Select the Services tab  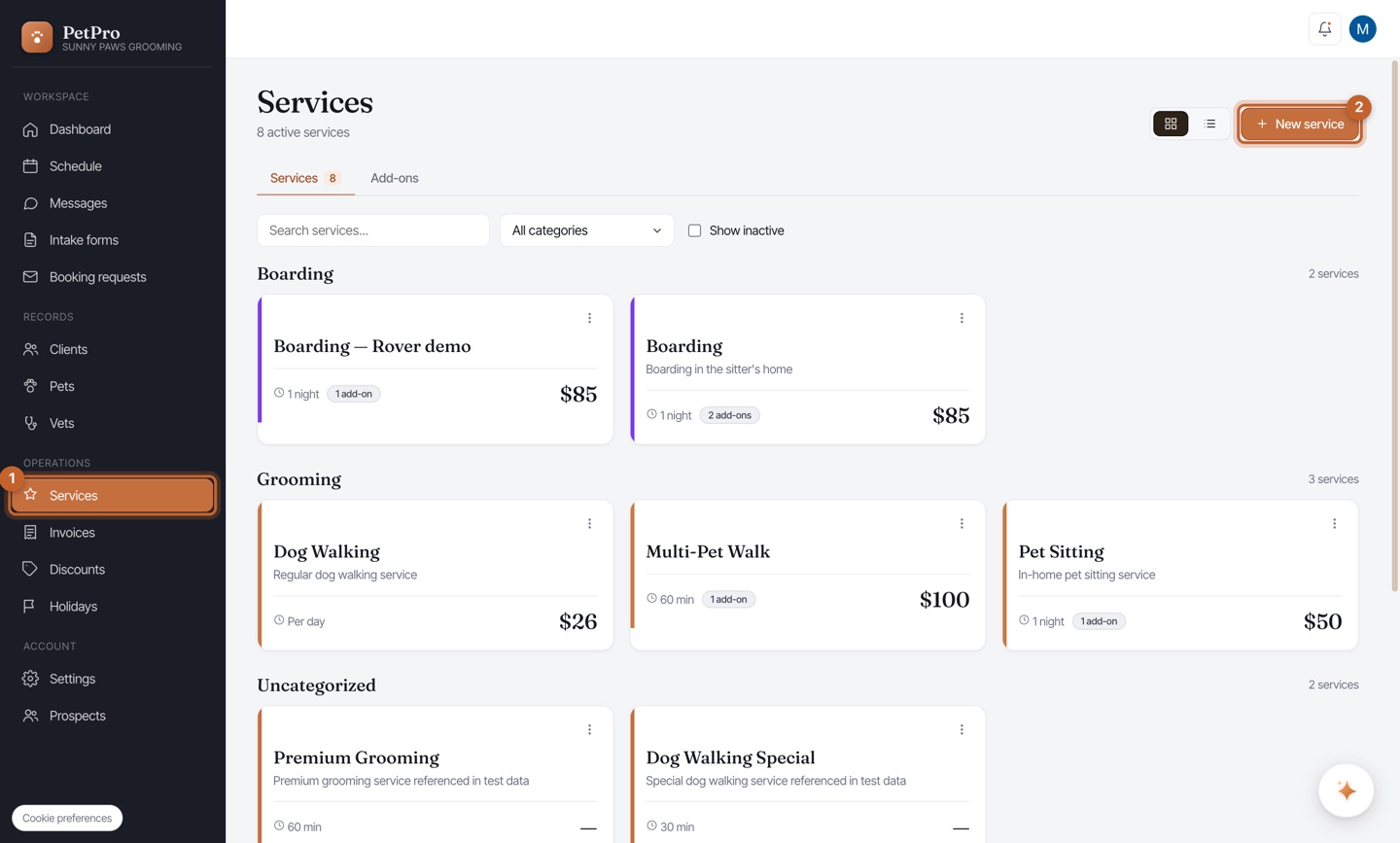point(305,178)
